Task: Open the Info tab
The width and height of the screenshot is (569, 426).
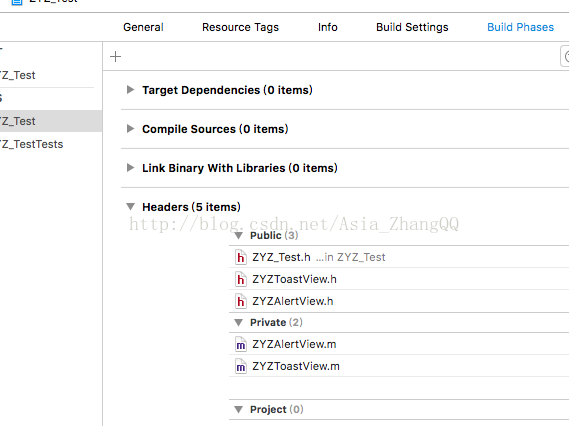Action: click(328, 27)
